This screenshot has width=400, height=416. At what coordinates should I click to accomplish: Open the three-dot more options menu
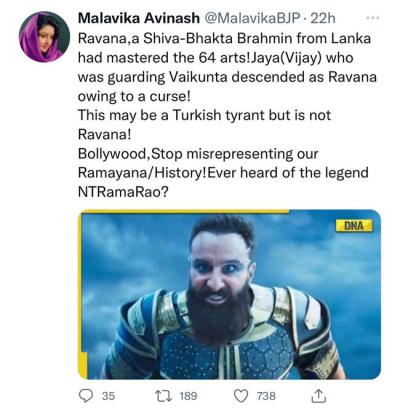pyautogui.click(x=373, y=18)
